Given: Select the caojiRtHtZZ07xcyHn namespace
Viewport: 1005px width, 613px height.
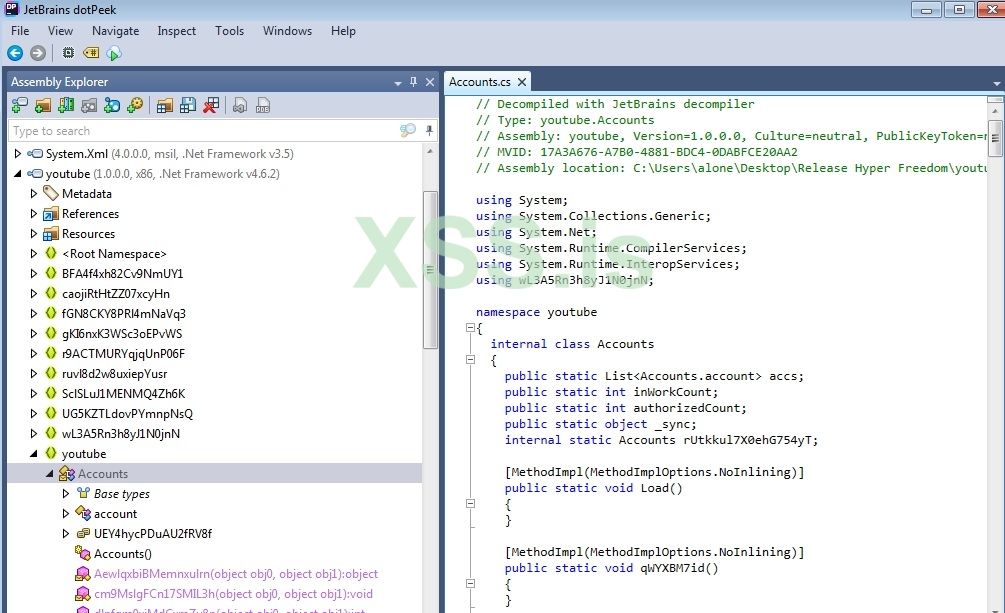Looking at the screenshot, I should point(116,294).
